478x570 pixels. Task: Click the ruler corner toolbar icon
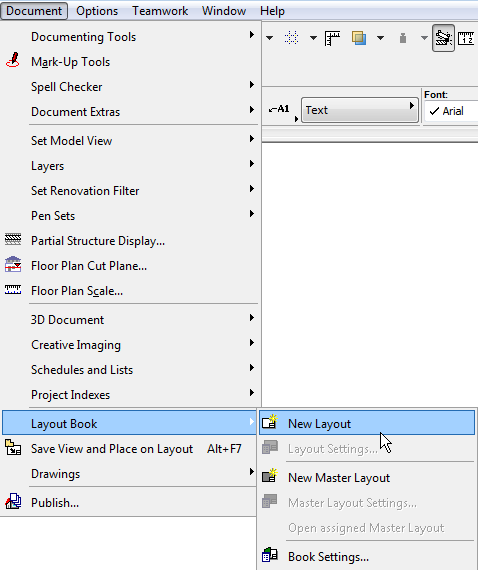pos(332,38)
